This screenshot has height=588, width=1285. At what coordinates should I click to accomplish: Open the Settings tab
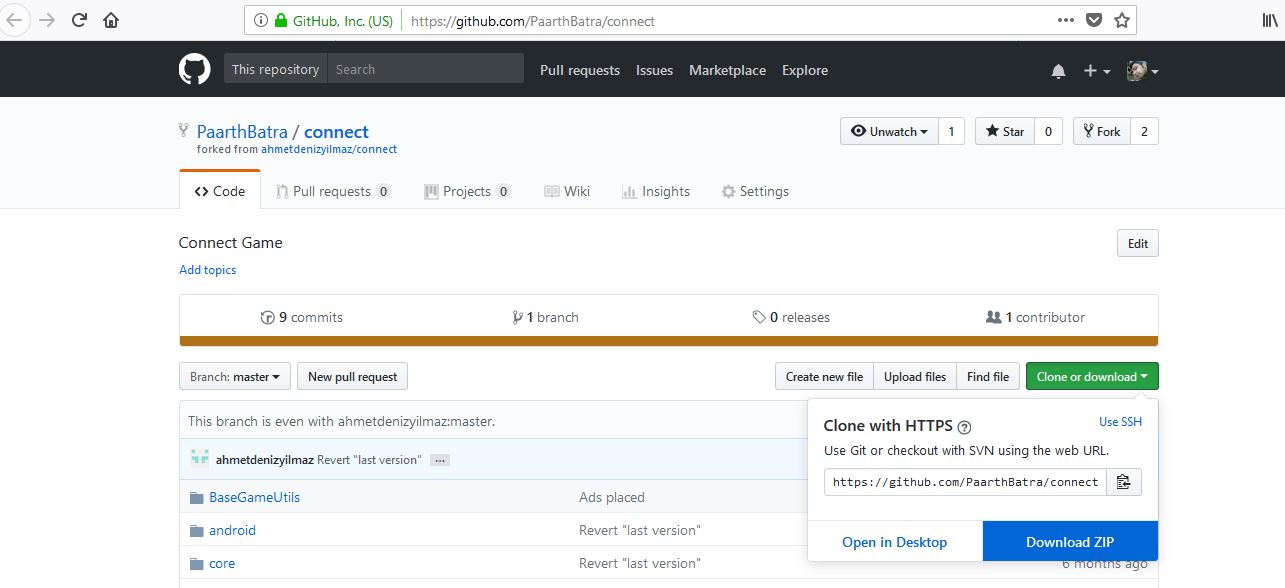pyautogui.click(x=755, y=191)
